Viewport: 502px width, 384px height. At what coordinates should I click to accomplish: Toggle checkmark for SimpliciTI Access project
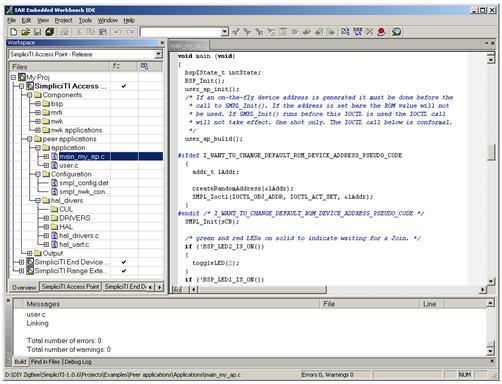(x=124, y=86)
